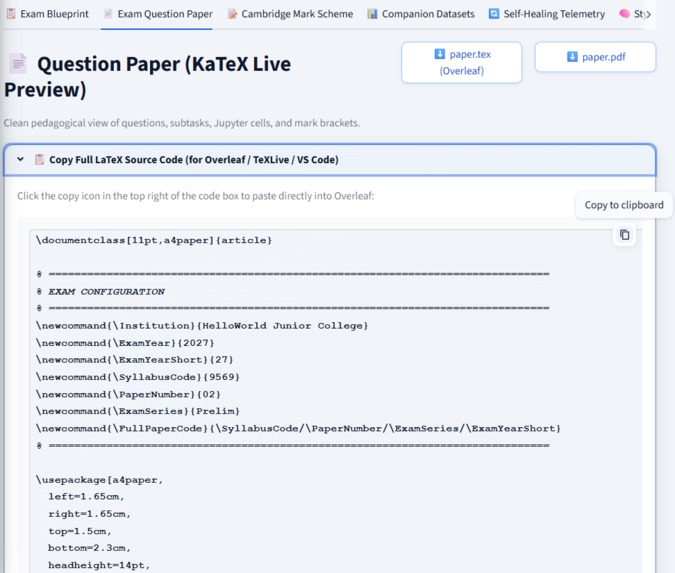The image size is (675, 573).
Task: Click the 'Click the copy icon' instruction text
Action: [196, 196]
